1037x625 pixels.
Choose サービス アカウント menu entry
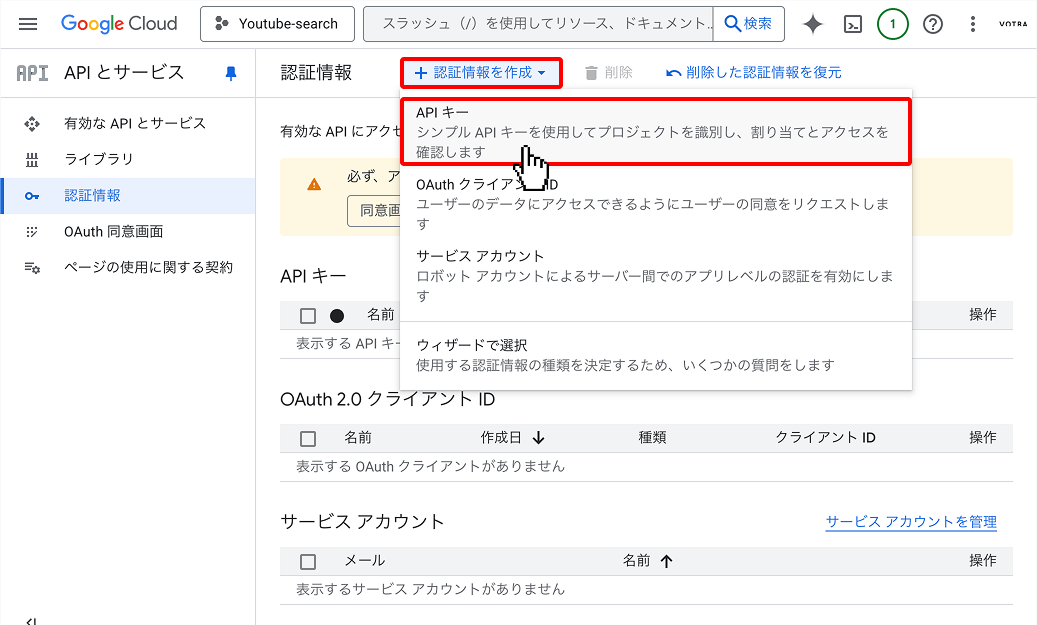[x=655, y=276]
